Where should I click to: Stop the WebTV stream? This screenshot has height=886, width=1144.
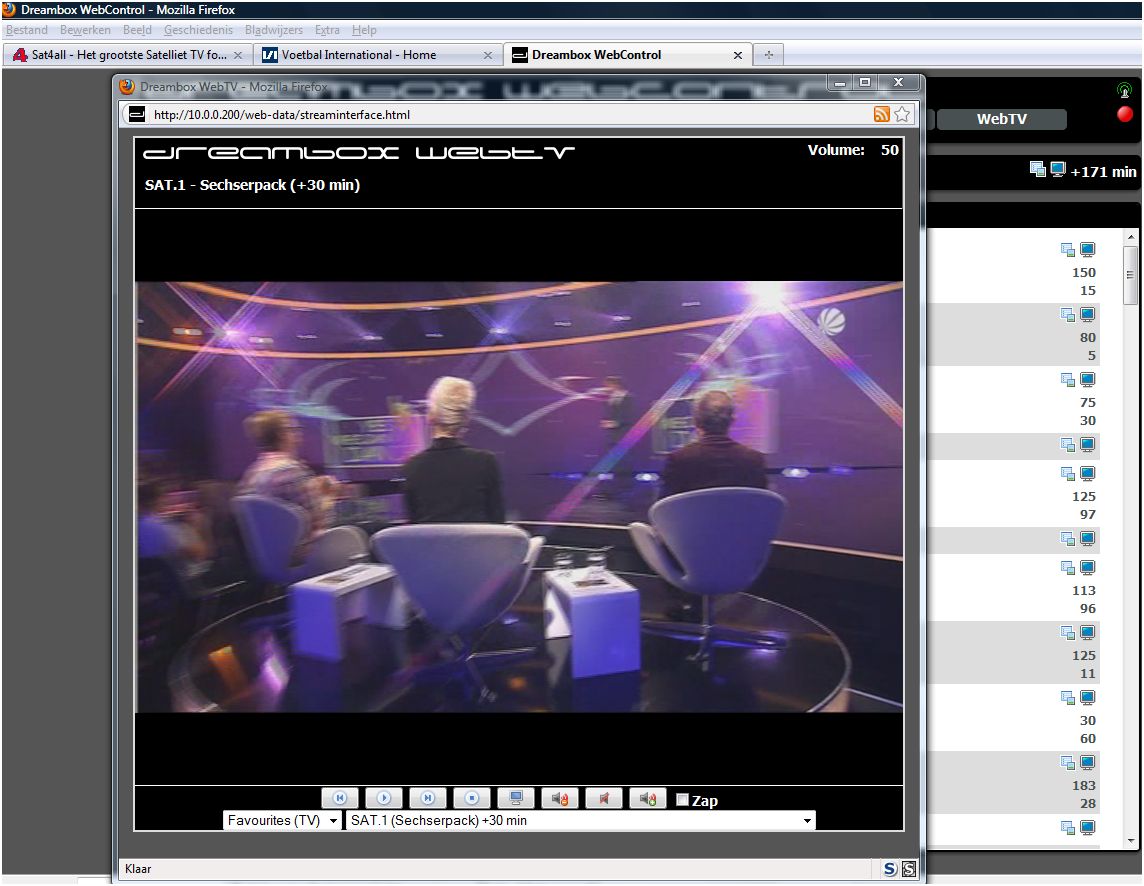(472, 798)
